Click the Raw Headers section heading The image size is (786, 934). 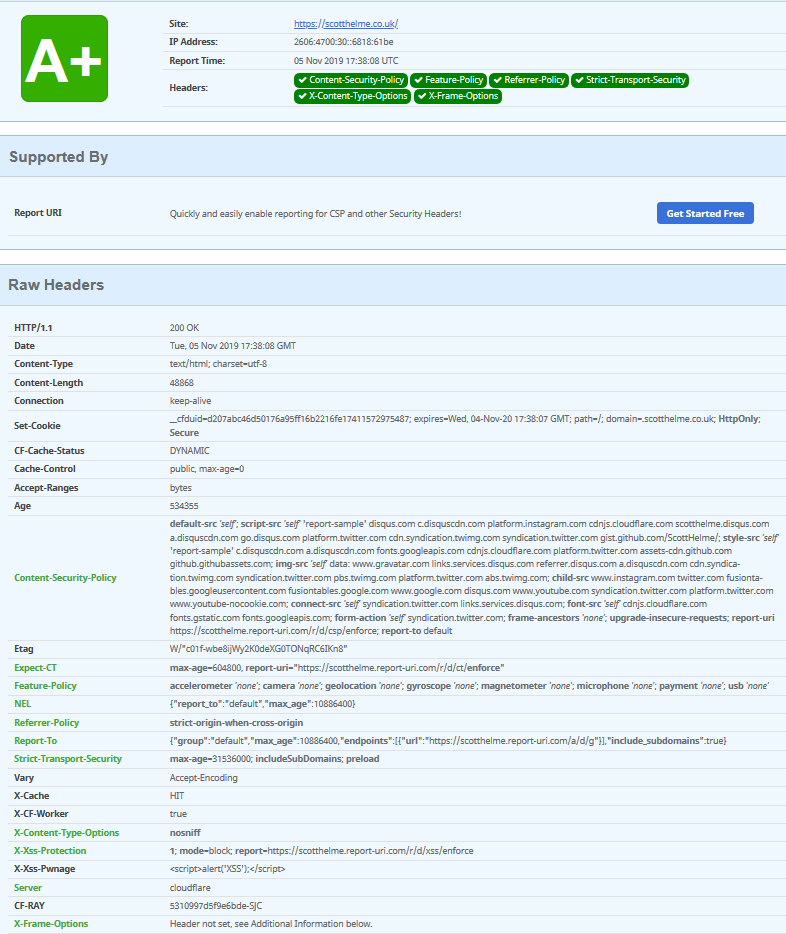[x=56, y=285]
